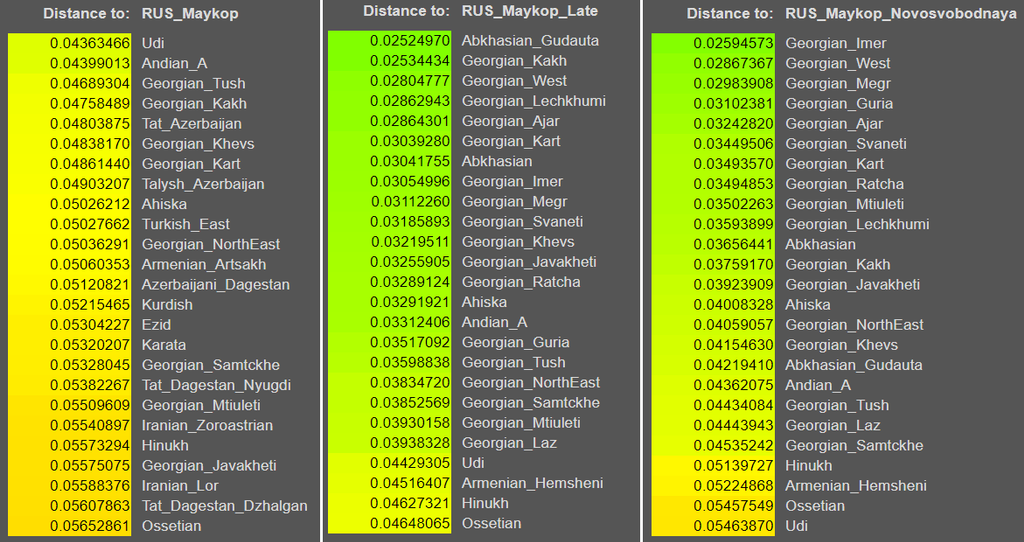Select the RUS_Maykop_Novosvobodnaya panel heading
Image resolution: width=1024 pixels, height=542 pixels.
coord(901,14)
